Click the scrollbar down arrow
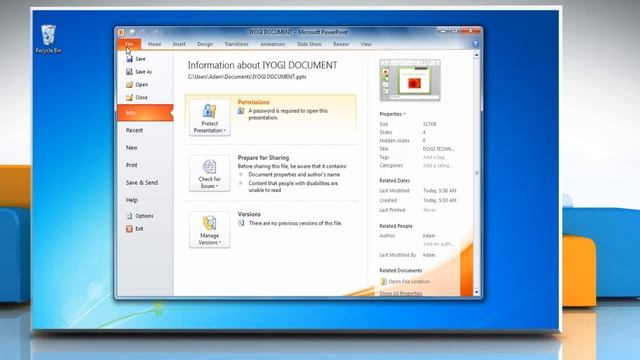Screen dimensions: 640x360 pyautogui.click(x=476, y=293)
